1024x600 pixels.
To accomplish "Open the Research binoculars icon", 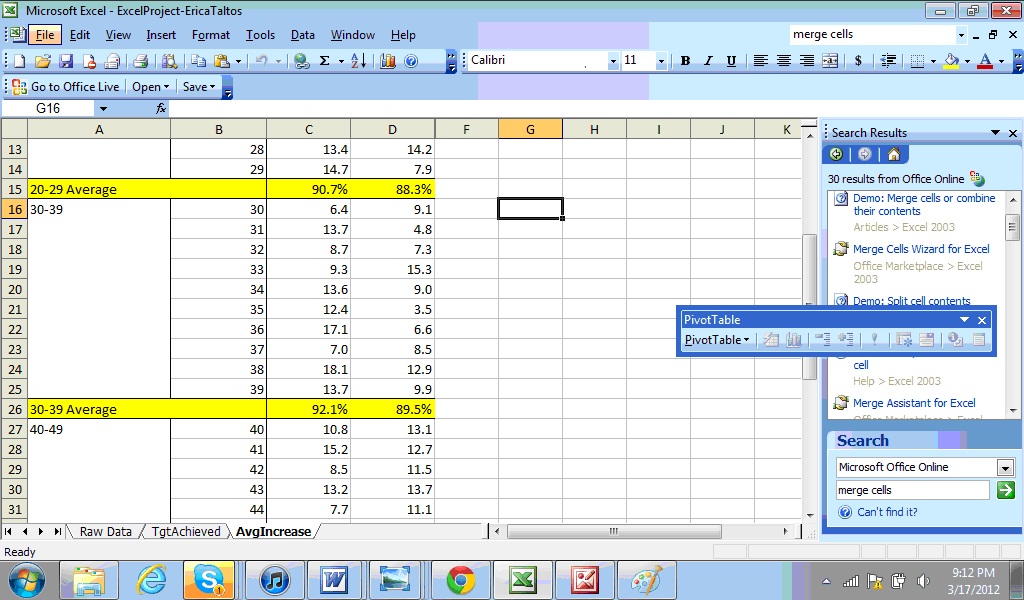I will click(x=169, y=61).
